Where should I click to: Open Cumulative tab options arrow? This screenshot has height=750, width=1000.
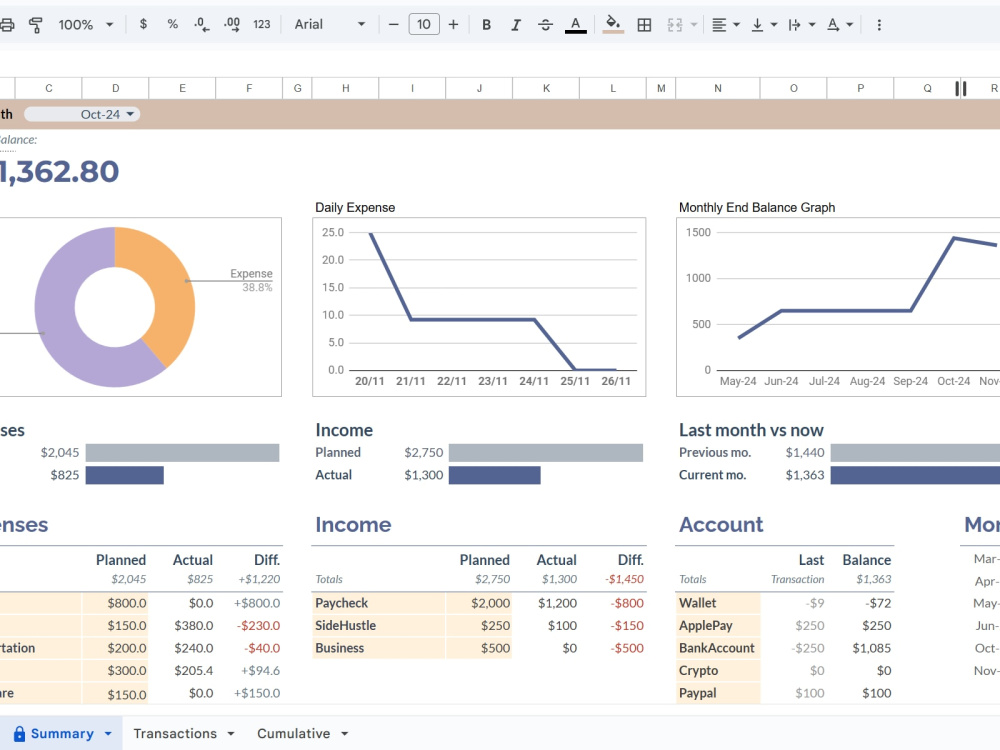(344, 734)
